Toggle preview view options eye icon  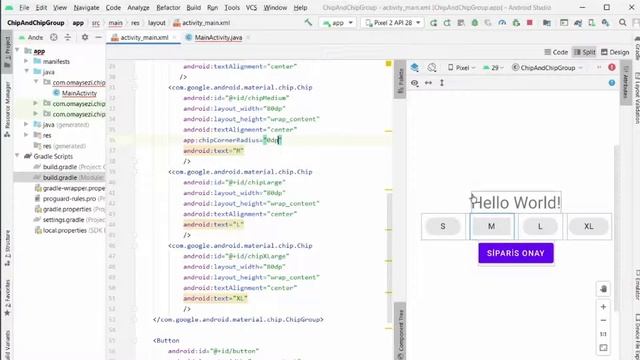click(415, 83)
